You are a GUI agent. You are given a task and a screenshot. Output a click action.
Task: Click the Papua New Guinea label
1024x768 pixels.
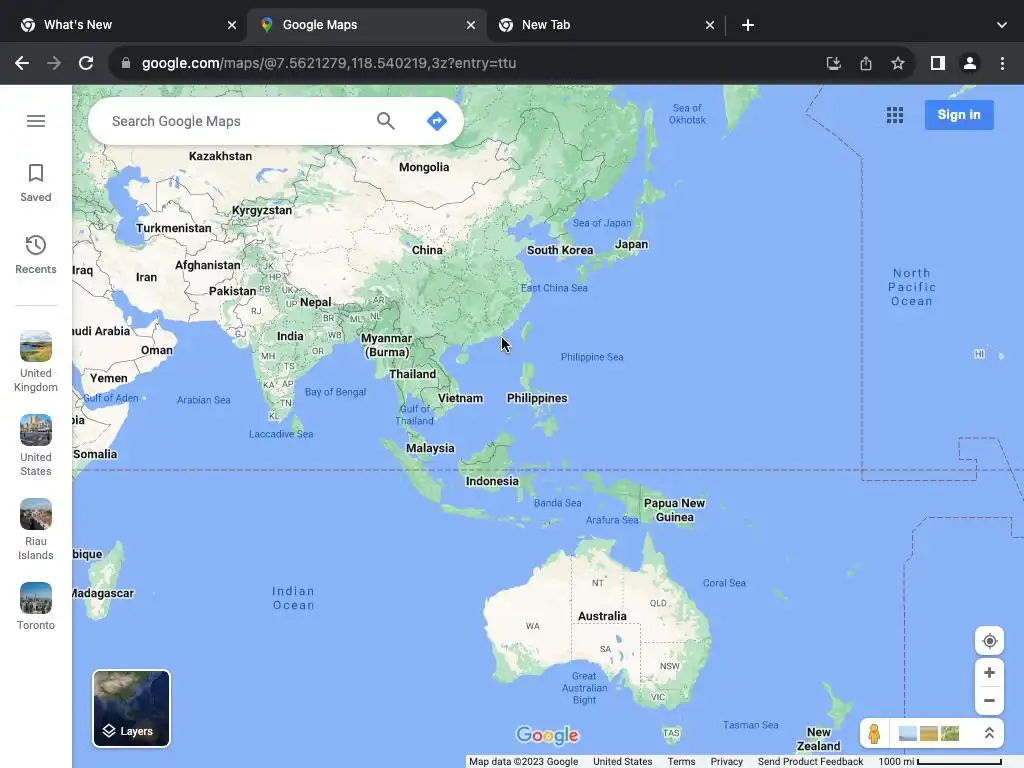click(675, 510)
